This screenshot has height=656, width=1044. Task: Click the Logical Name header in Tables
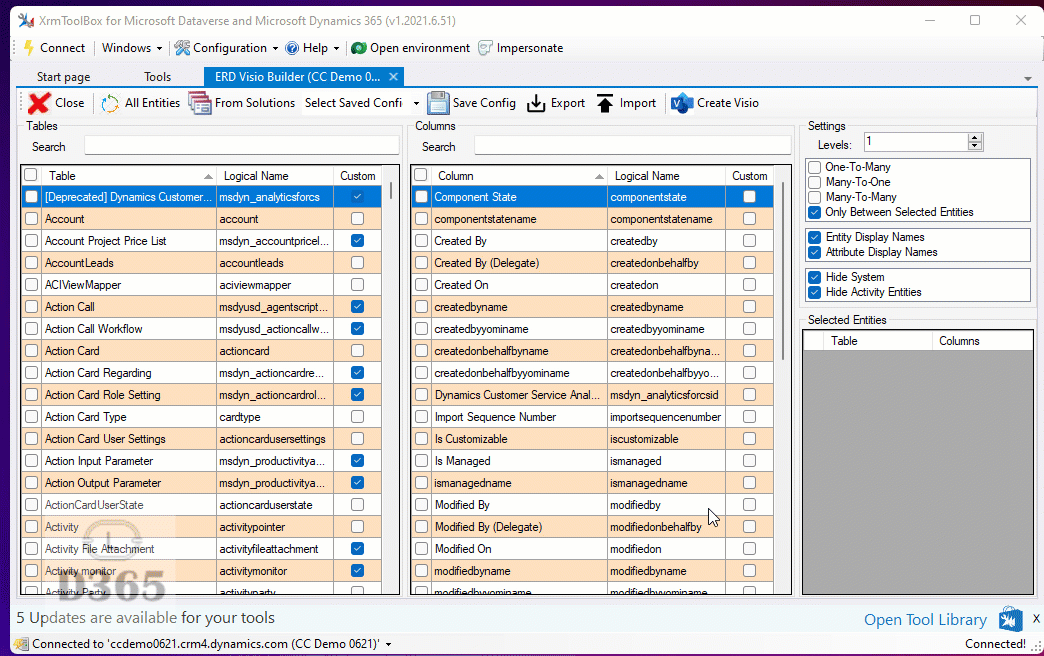274,176
